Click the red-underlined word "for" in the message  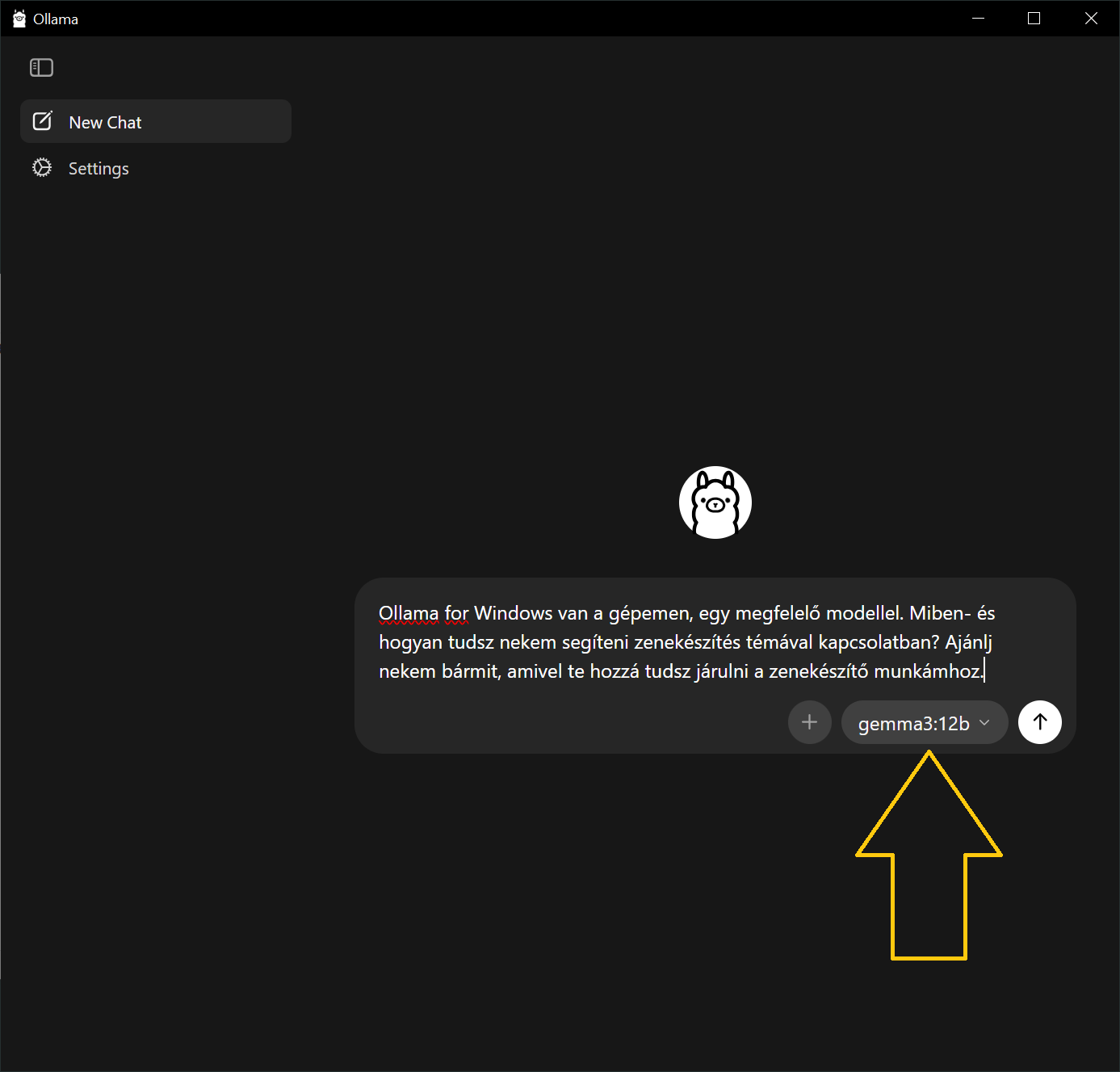456,613
